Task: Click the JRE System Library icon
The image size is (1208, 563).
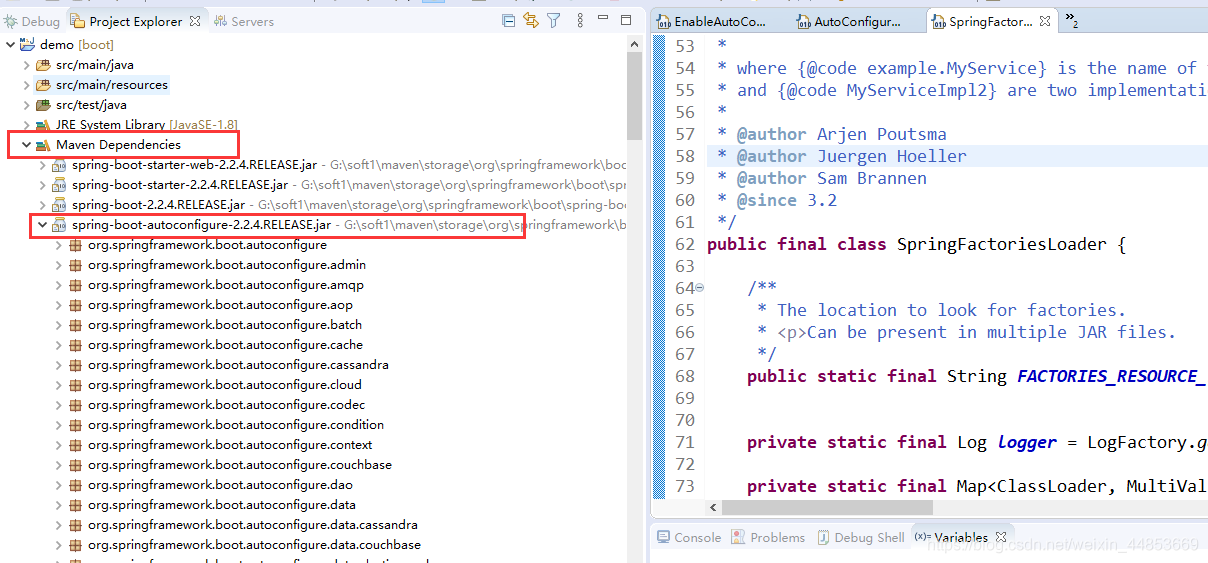Action: click(43, 125)
